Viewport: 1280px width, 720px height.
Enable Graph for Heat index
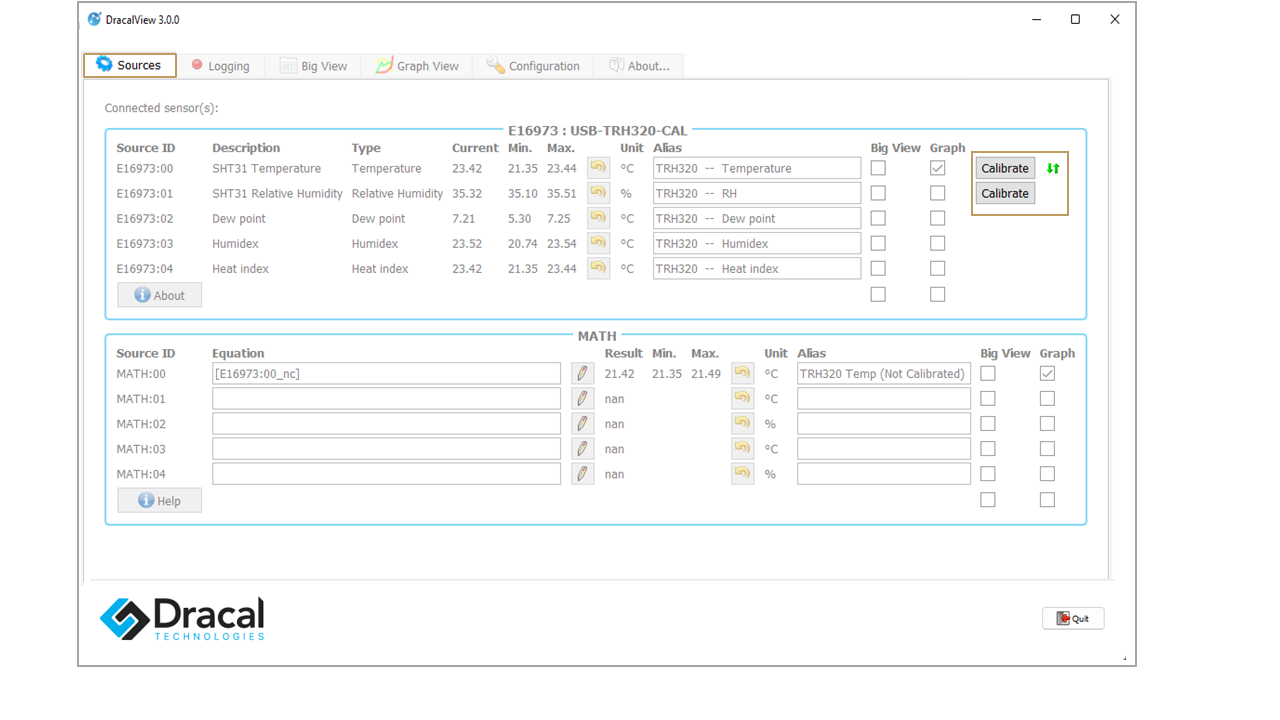[x=937, y=268]
